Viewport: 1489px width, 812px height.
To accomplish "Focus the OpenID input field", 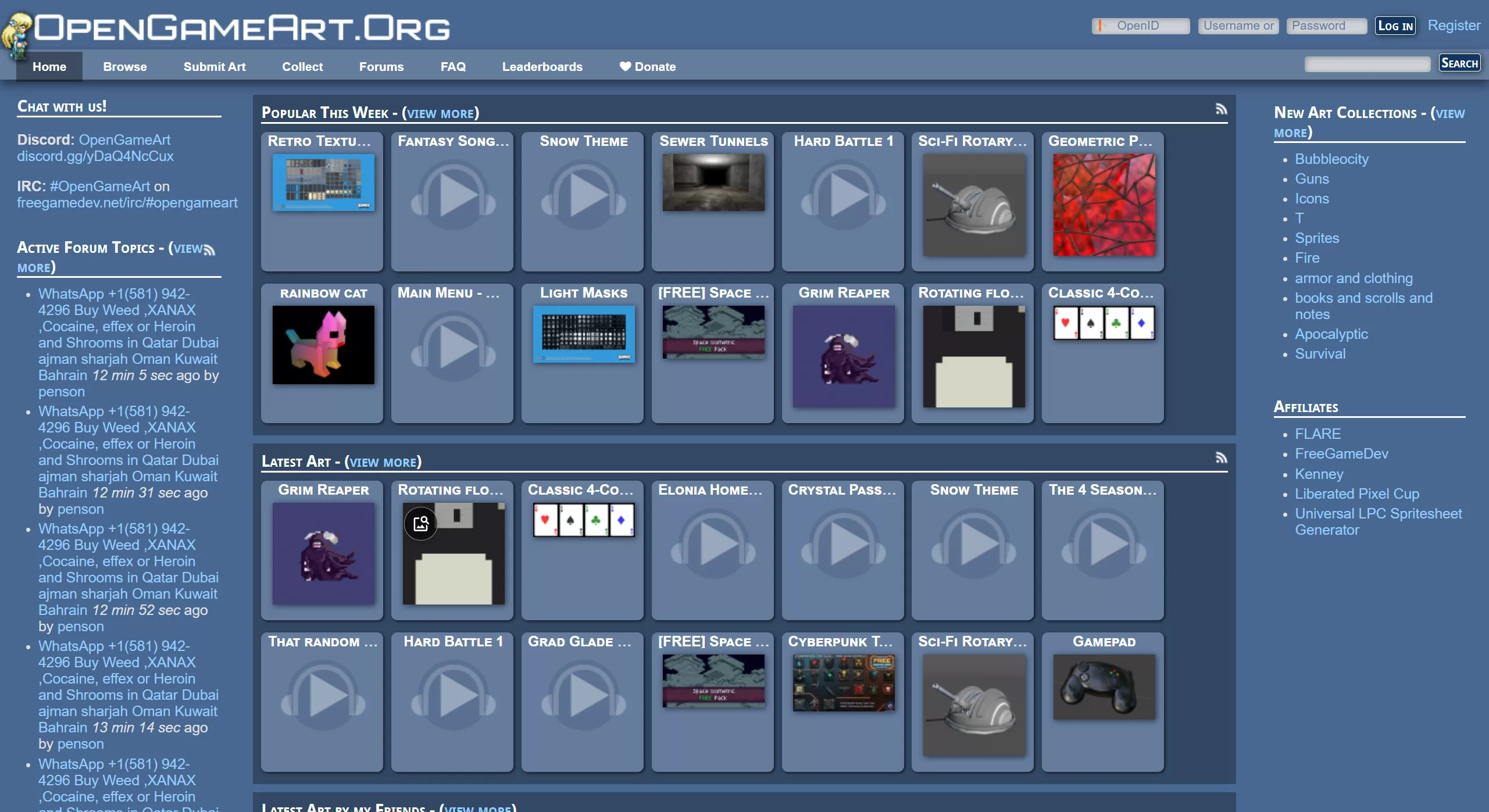I will click(1141, 26).
